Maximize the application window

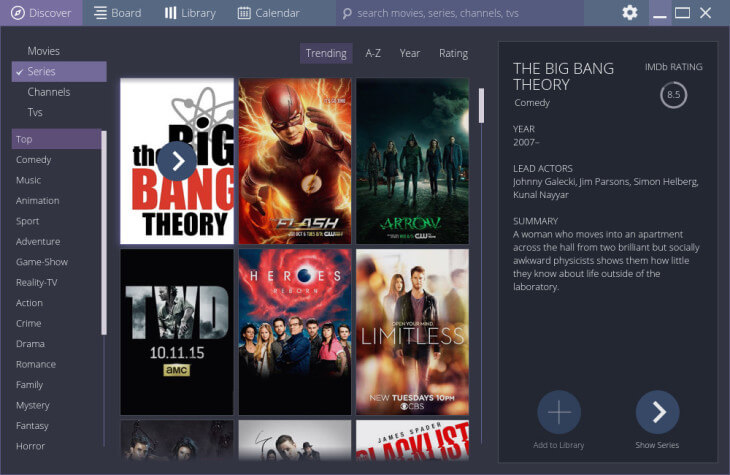pyautogui.click(x=683, y=13)
